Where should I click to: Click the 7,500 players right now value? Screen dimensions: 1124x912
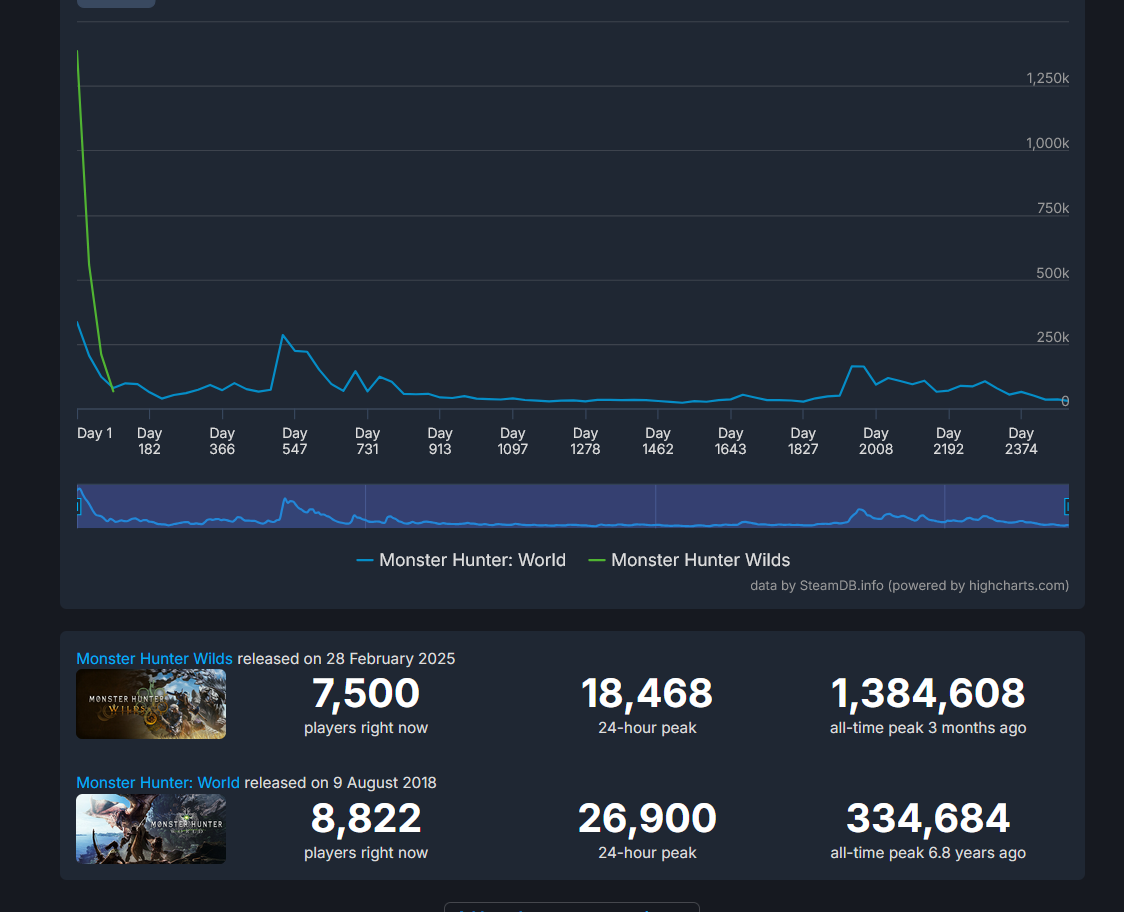click(x=366, y=693)
